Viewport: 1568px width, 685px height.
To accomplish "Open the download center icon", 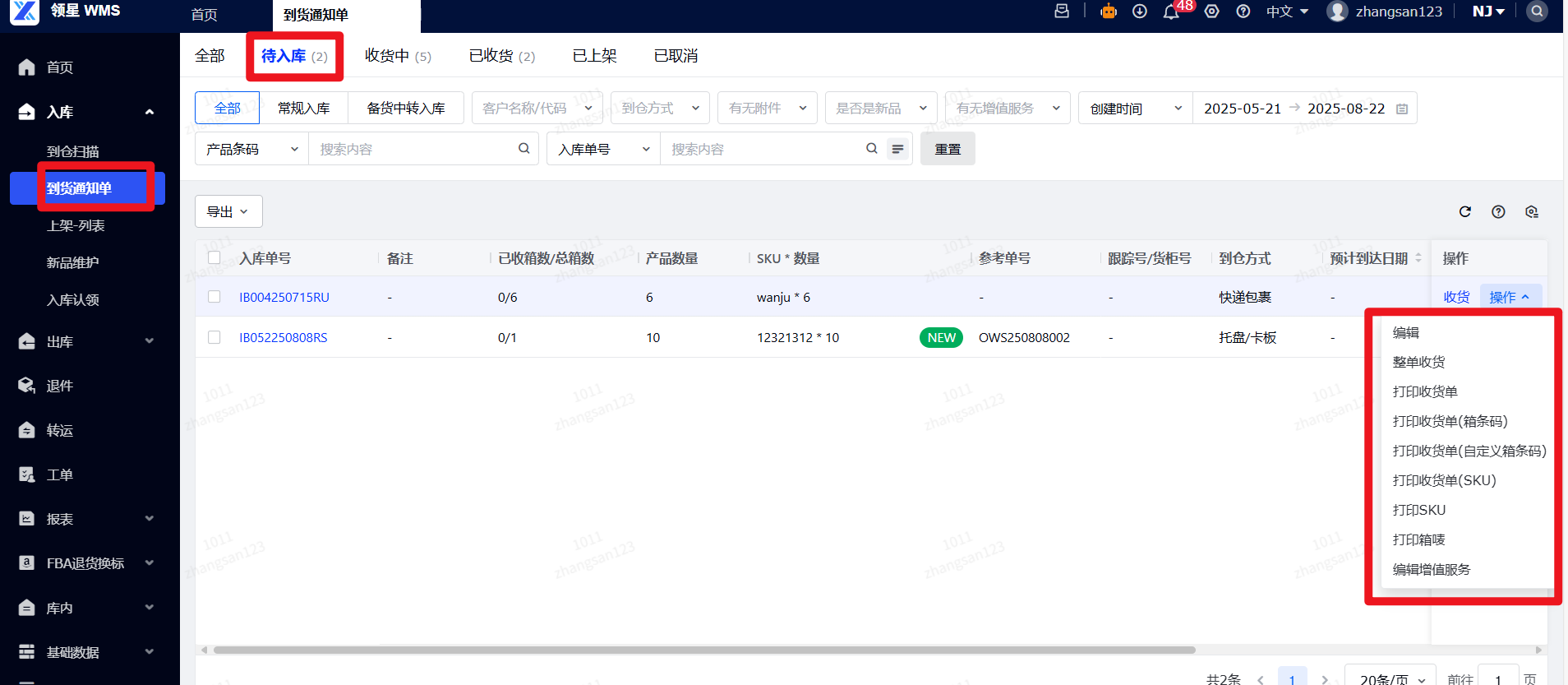I will click(x=1140, y=12).
